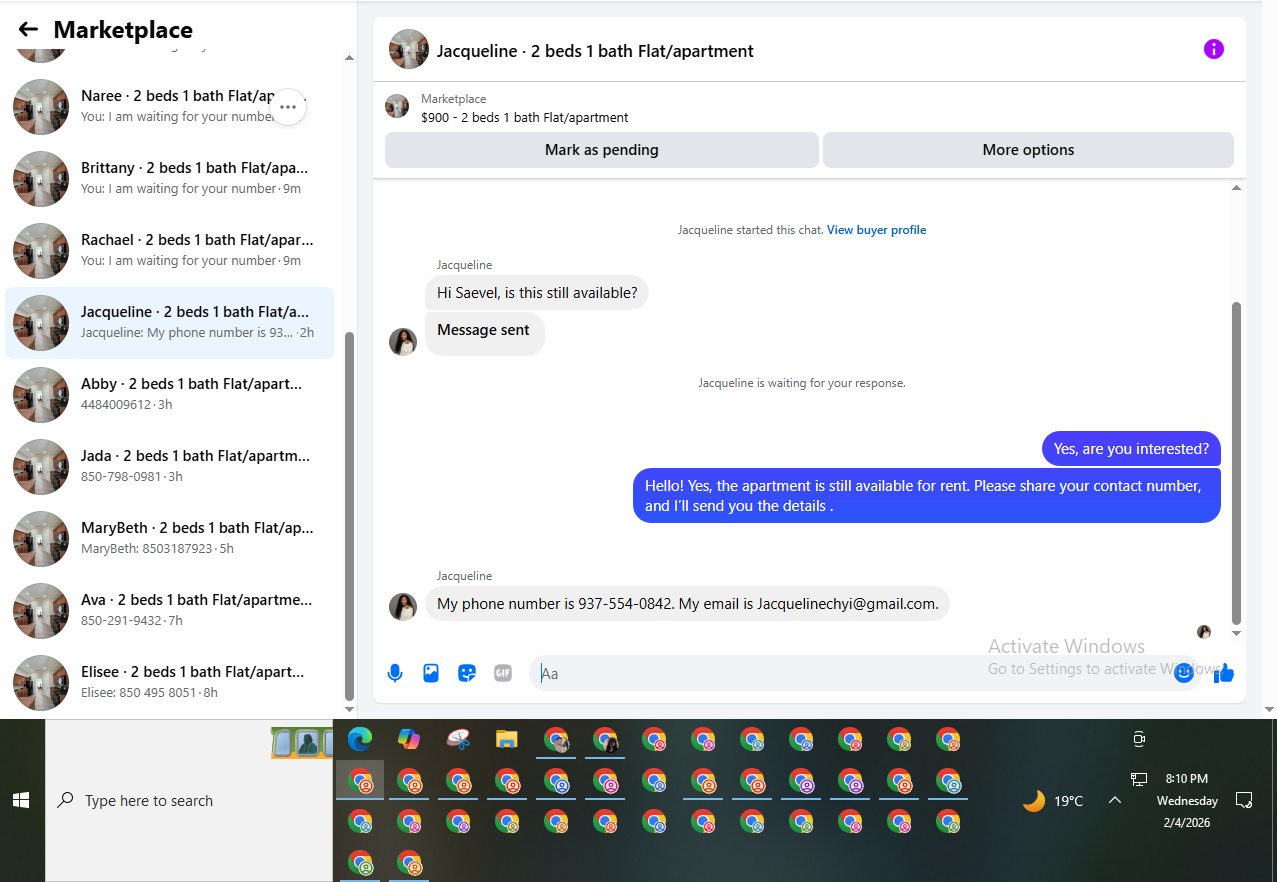The image size is (1277, 882).
Task: Click the small read-receipt avatar
Action: tap(1204, 632)
